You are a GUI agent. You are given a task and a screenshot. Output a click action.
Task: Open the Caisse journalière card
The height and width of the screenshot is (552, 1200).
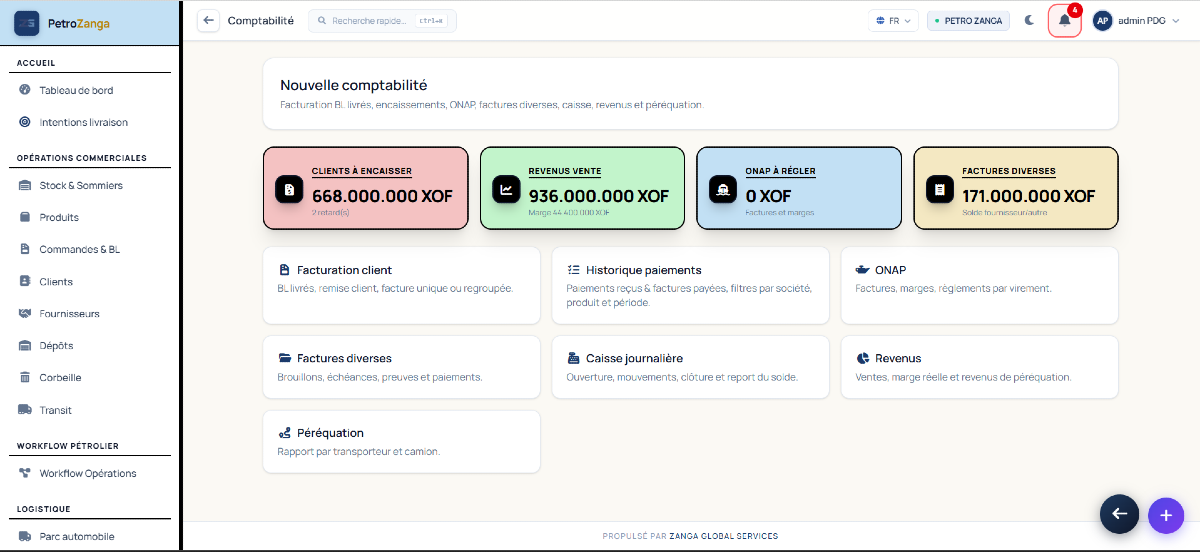[690, 365]
